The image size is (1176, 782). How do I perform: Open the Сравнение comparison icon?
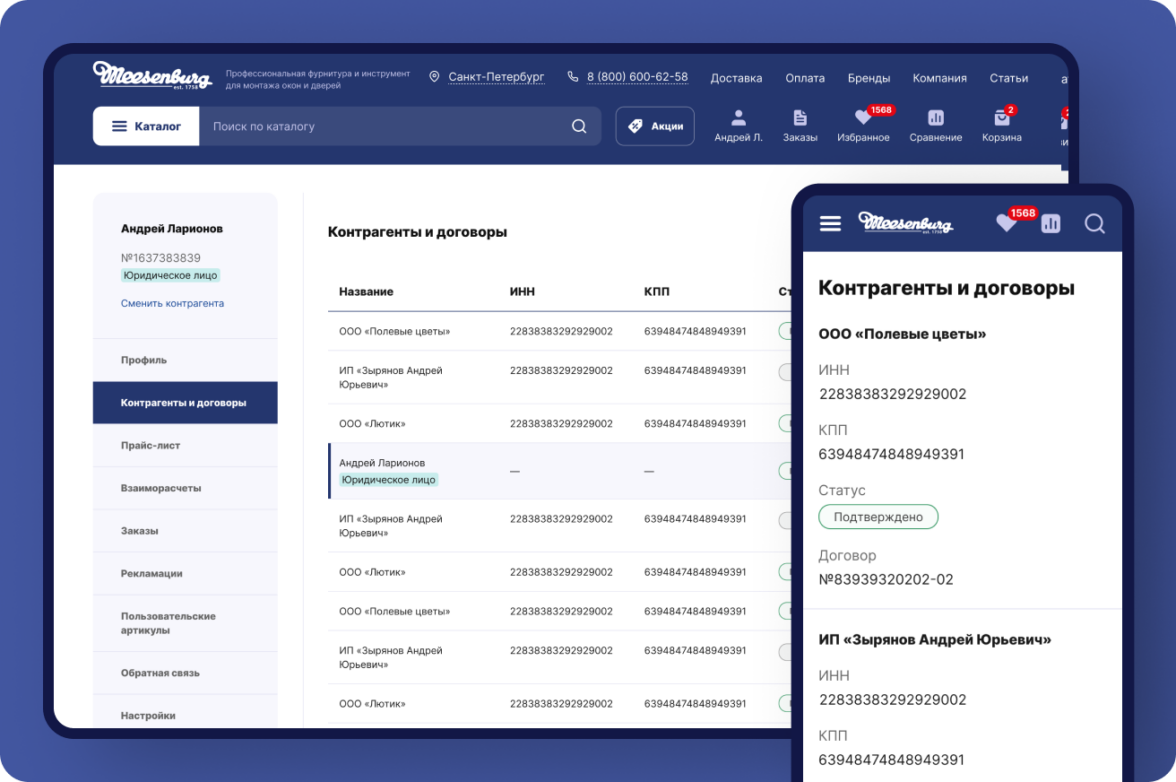click(x=935, y=118)
